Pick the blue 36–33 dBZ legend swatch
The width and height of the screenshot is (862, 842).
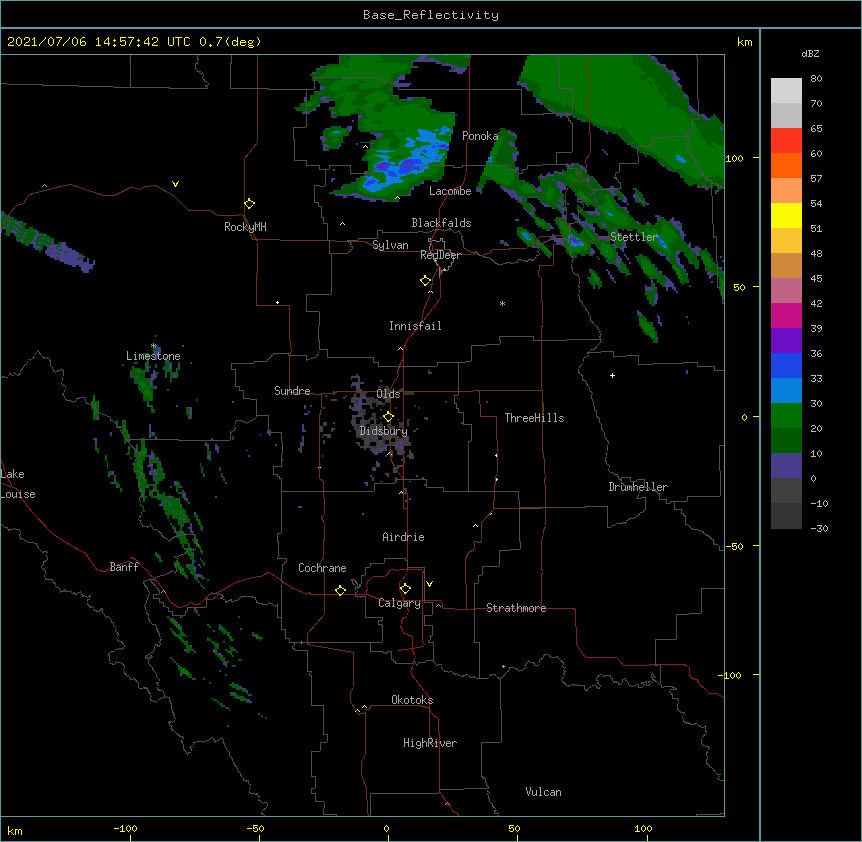(x=786, y=365)
